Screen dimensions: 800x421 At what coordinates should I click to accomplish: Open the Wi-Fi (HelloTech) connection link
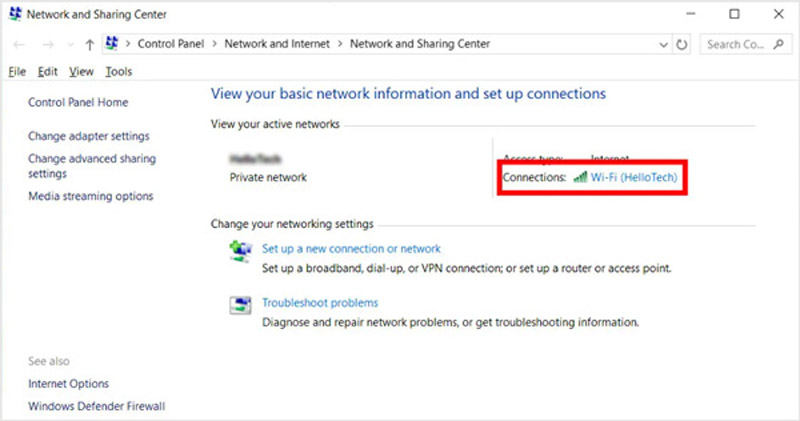coord(634,177)
